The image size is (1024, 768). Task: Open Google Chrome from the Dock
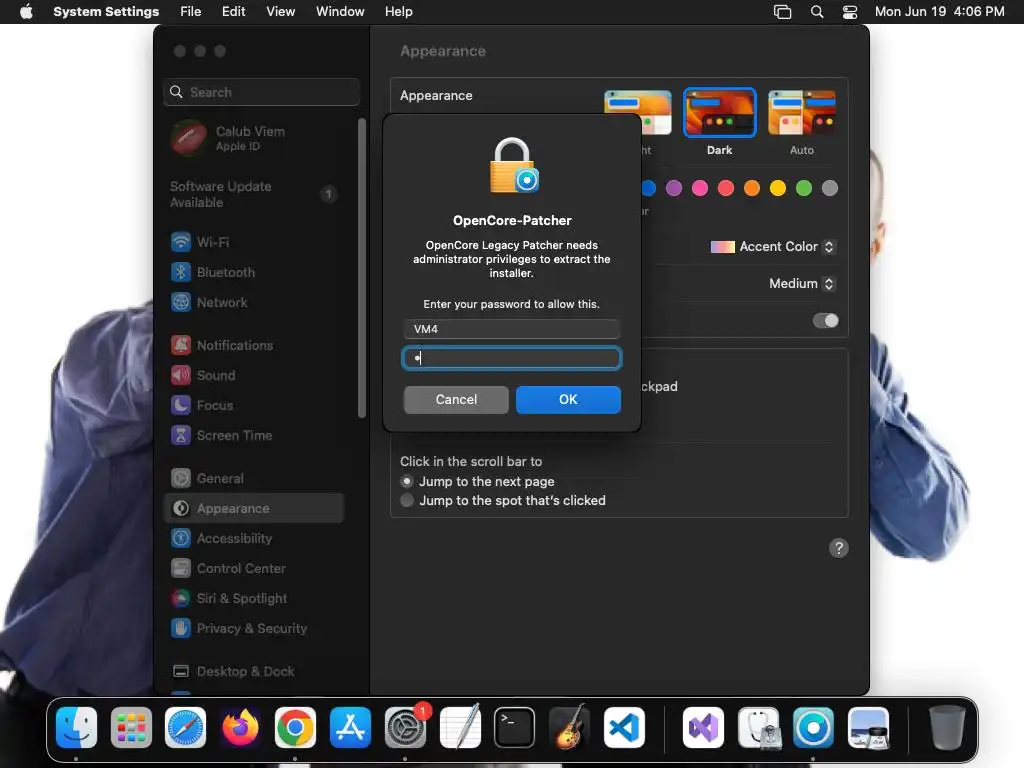pos(295,727)
